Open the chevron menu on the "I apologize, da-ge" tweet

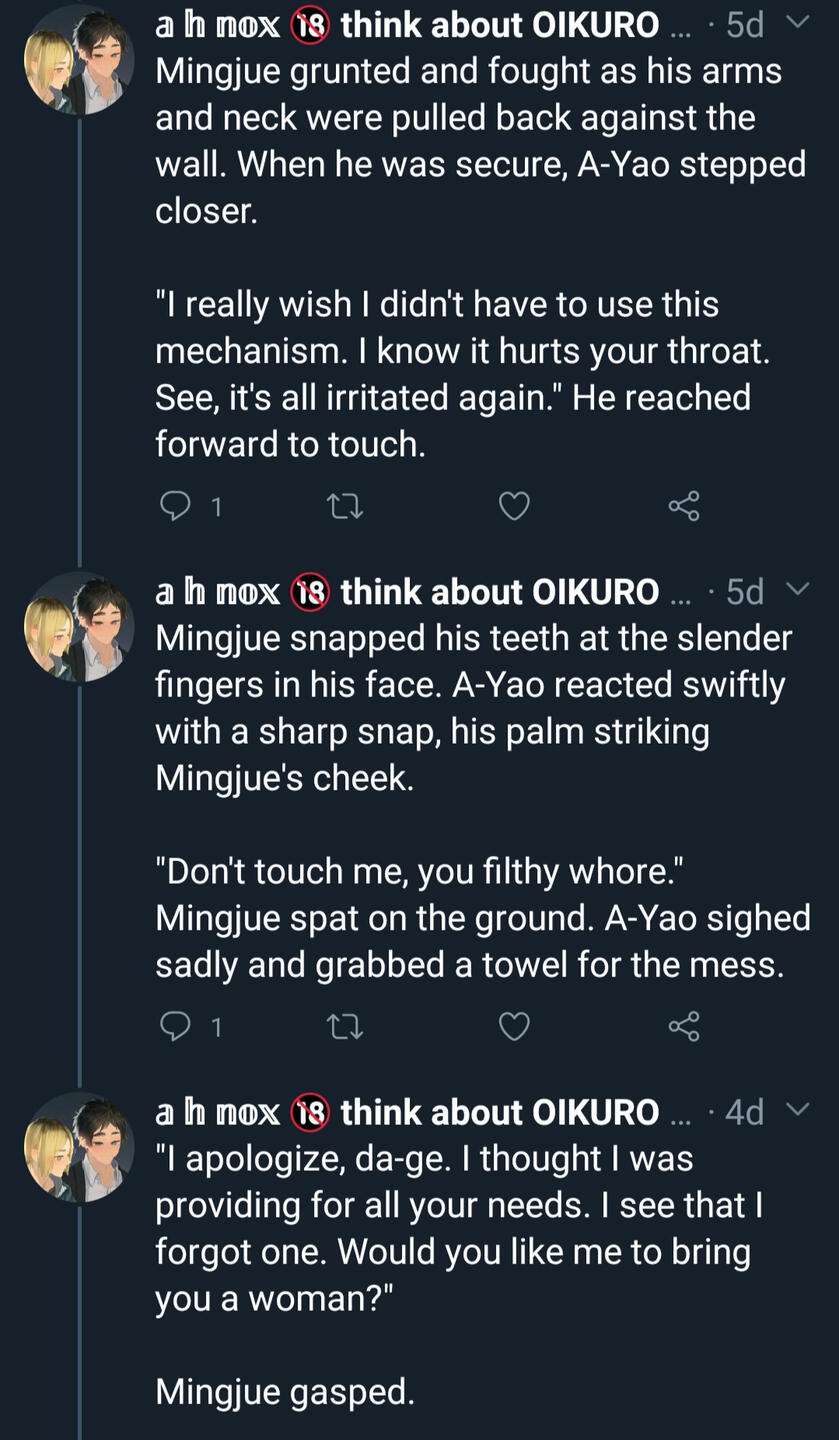click(x=797, y=1110)
